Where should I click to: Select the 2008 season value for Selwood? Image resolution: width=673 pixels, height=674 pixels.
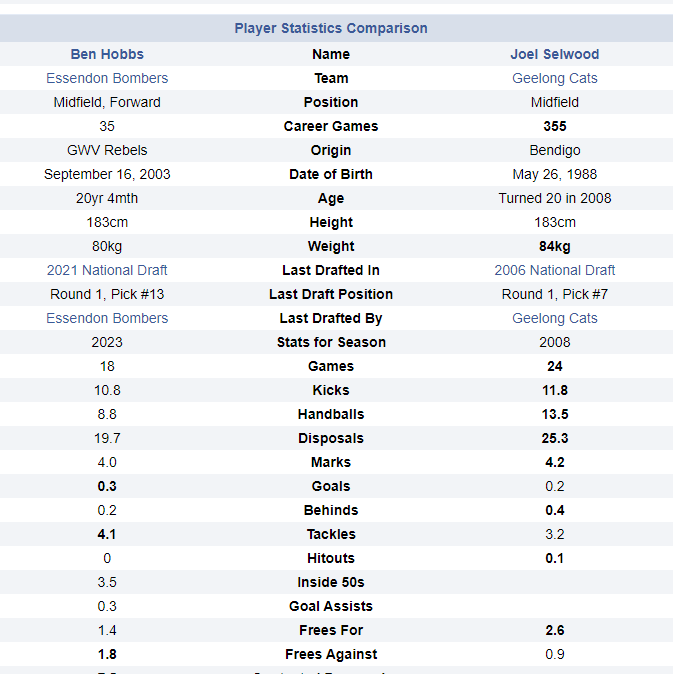(554, 342)
